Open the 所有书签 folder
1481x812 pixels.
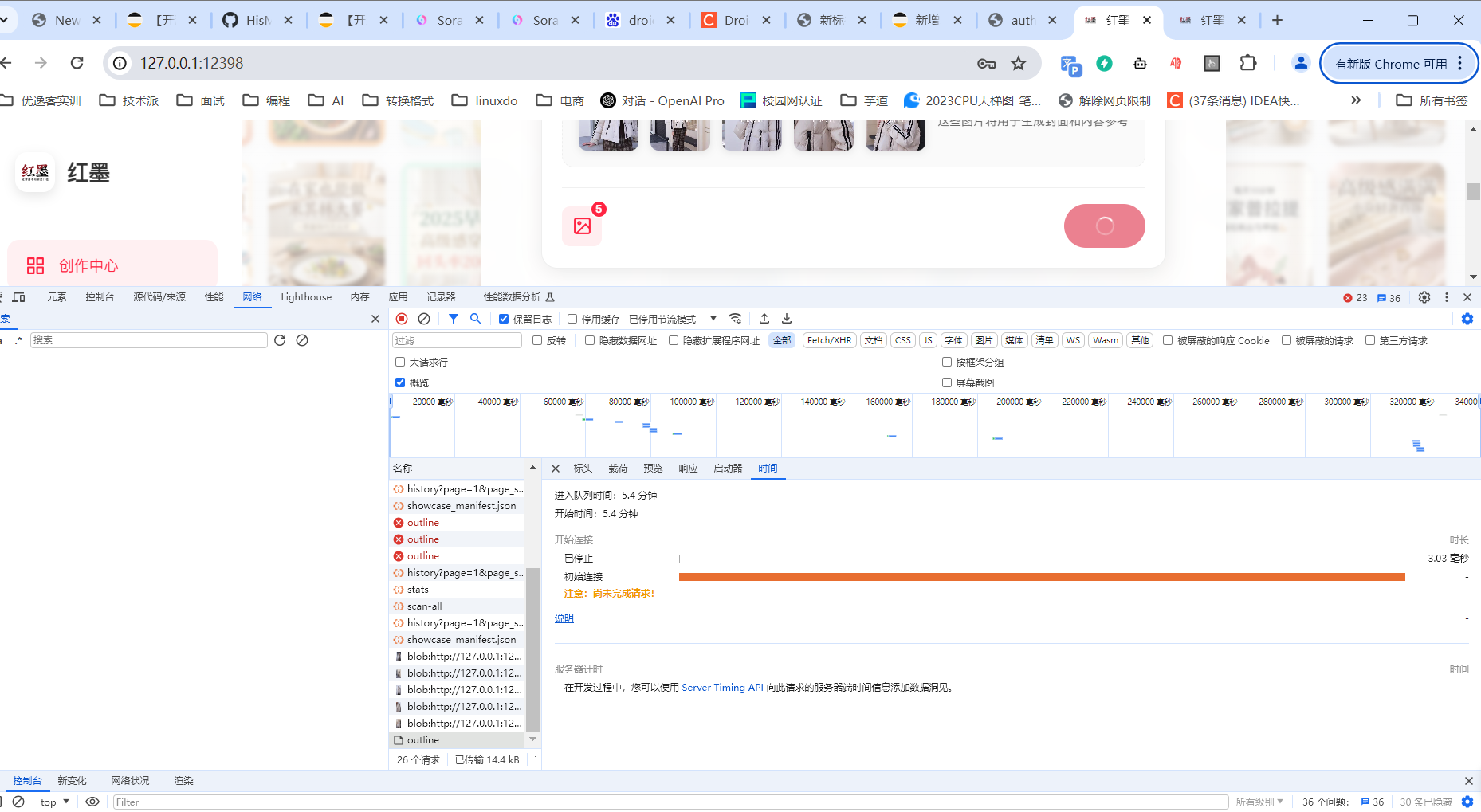click(x=1432, y=100)
